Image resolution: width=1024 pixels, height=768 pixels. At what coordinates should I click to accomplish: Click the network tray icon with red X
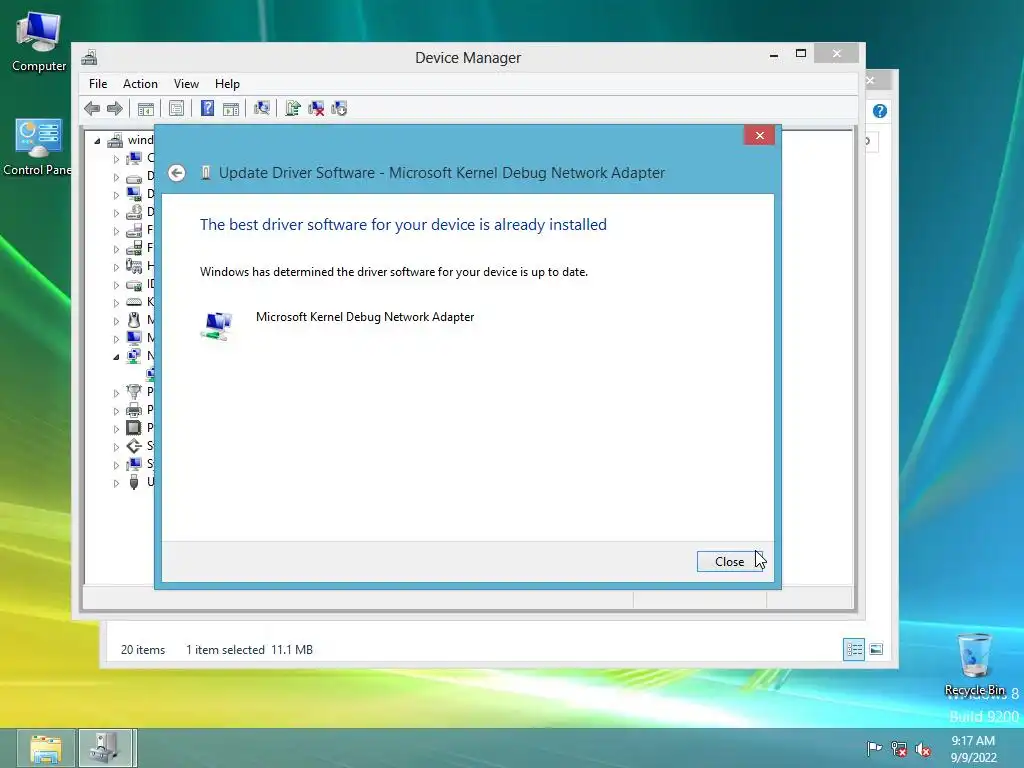click(x=899, y=749)
